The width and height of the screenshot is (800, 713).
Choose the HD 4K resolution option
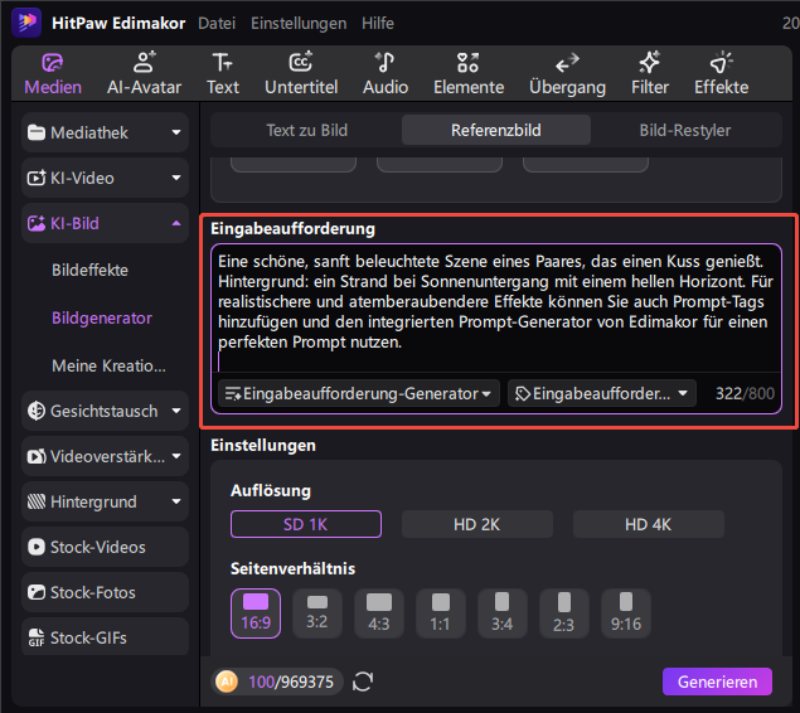click(648, 524)
